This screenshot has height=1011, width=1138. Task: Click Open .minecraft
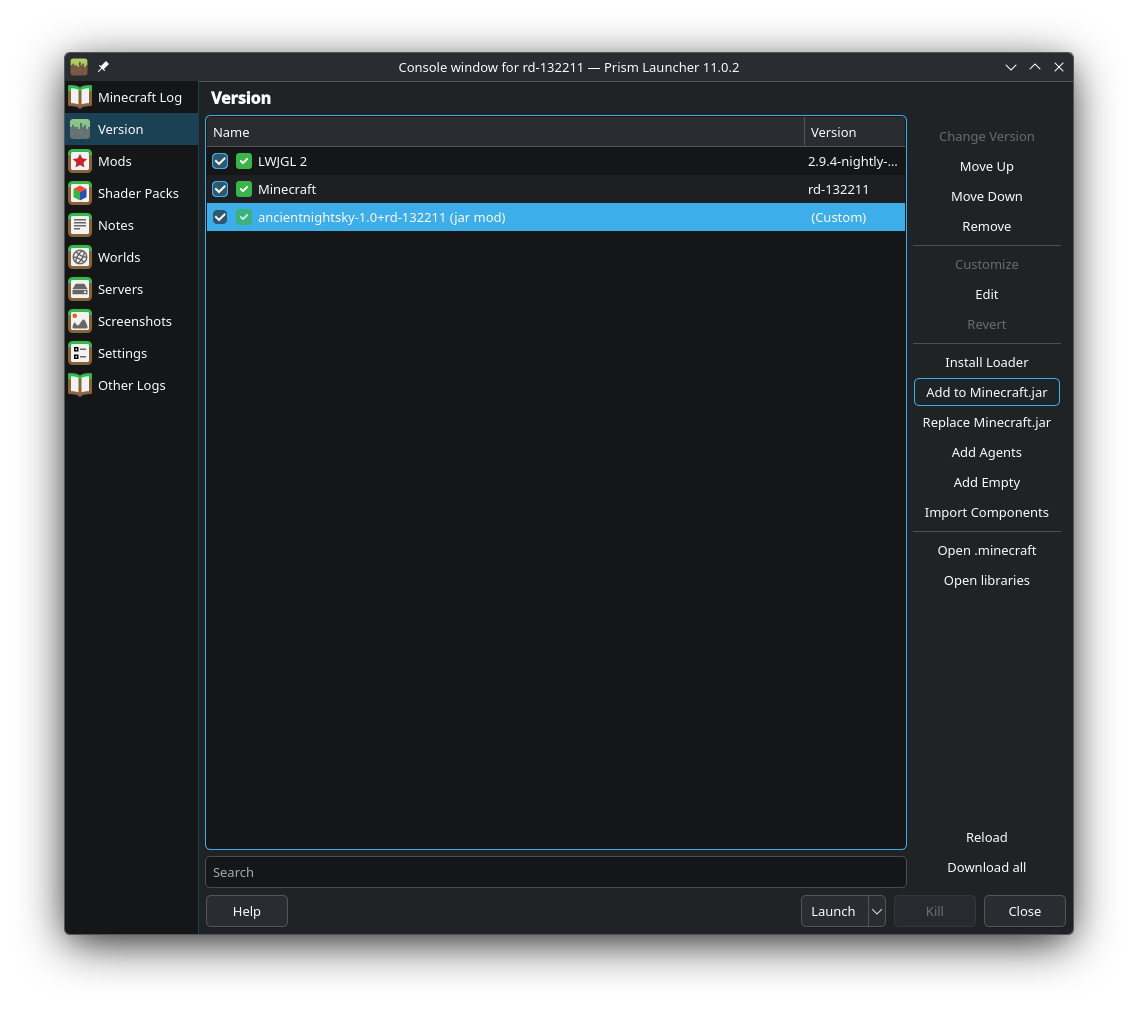[986, 550]
